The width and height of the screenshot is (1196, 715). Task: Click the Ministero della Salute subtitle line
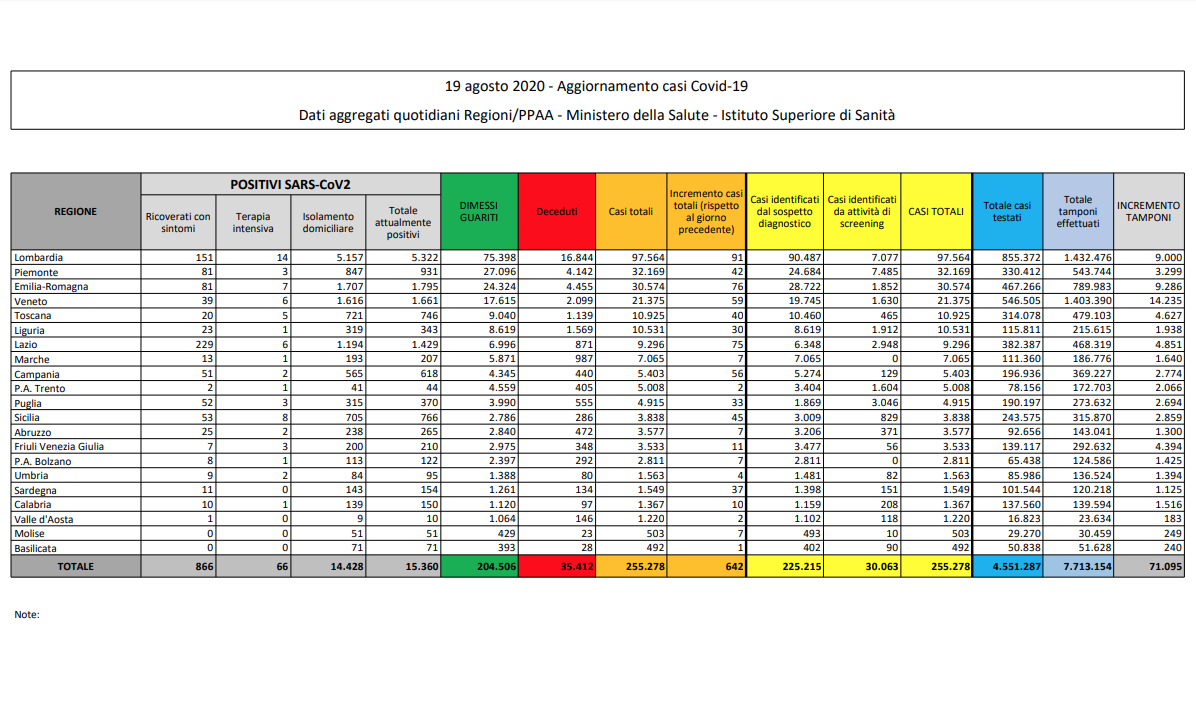[x=597, y=115]
